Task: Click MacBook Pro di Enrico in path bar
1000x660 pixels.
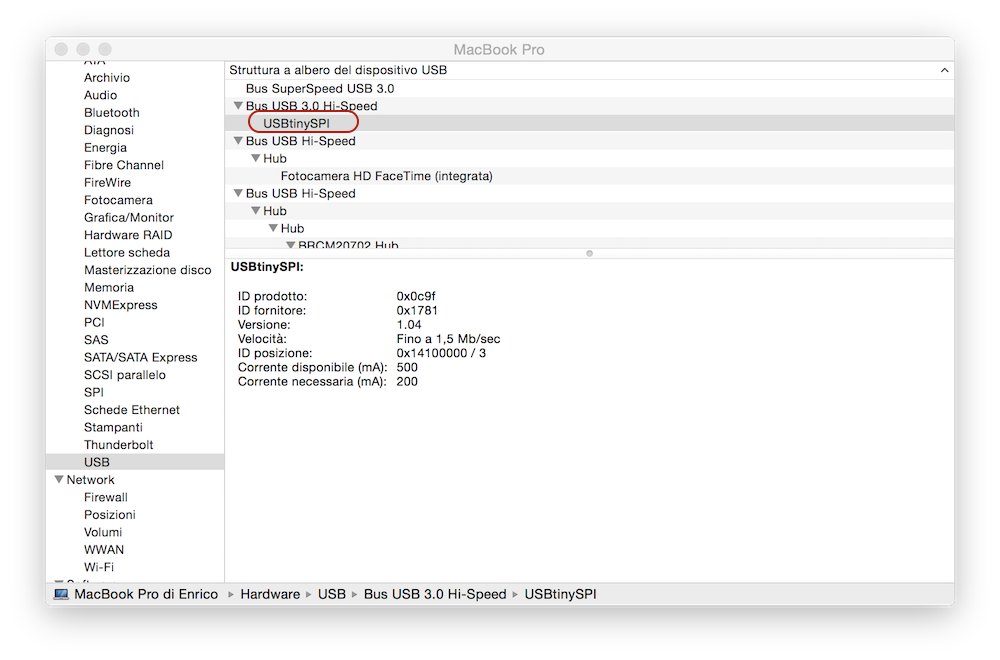Action: click(x=146, y=594)
